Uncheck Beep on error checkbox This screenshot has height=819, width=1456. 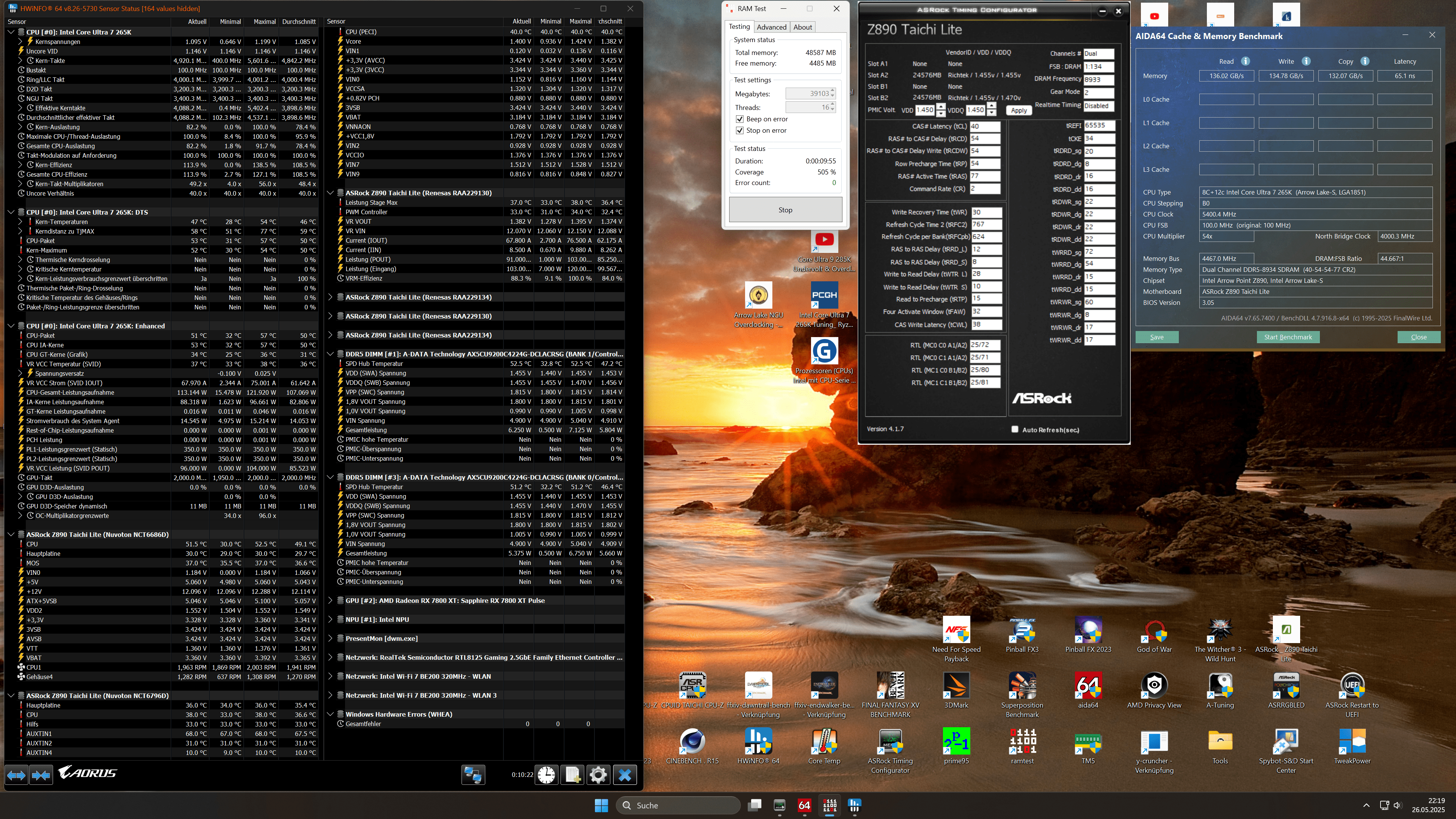click(739, 119)
